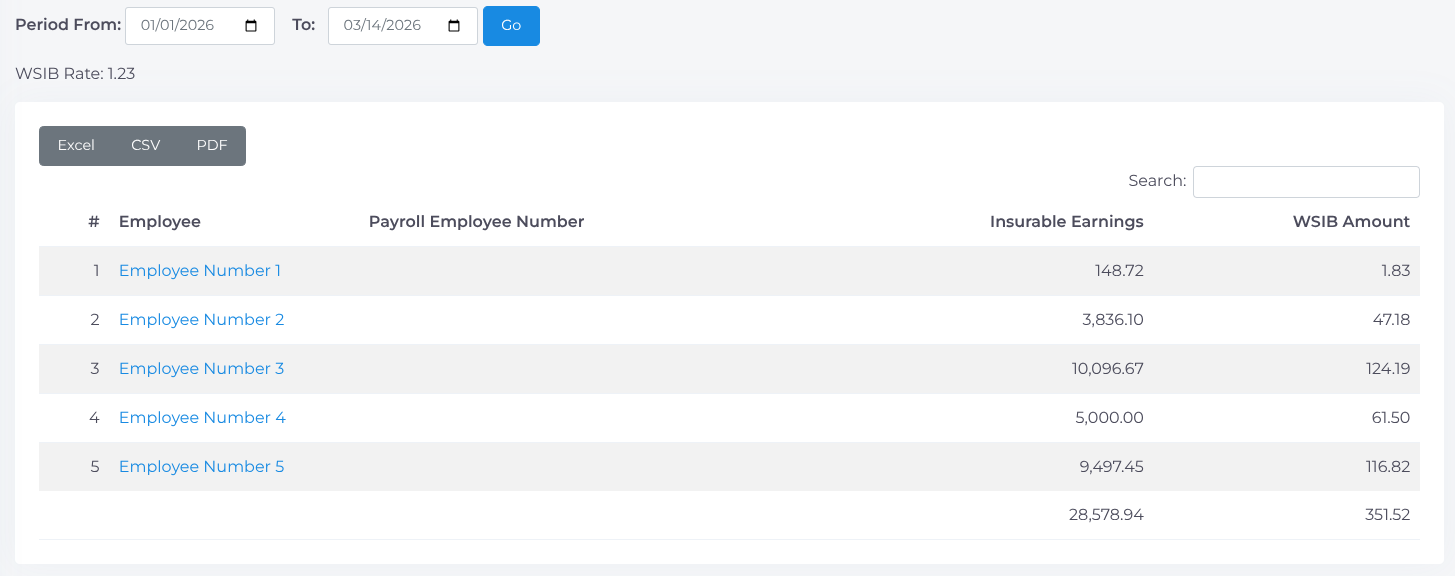This screenshot has height=576, width=1455.
Task: Sort table by Employee column
Action: 160,222
